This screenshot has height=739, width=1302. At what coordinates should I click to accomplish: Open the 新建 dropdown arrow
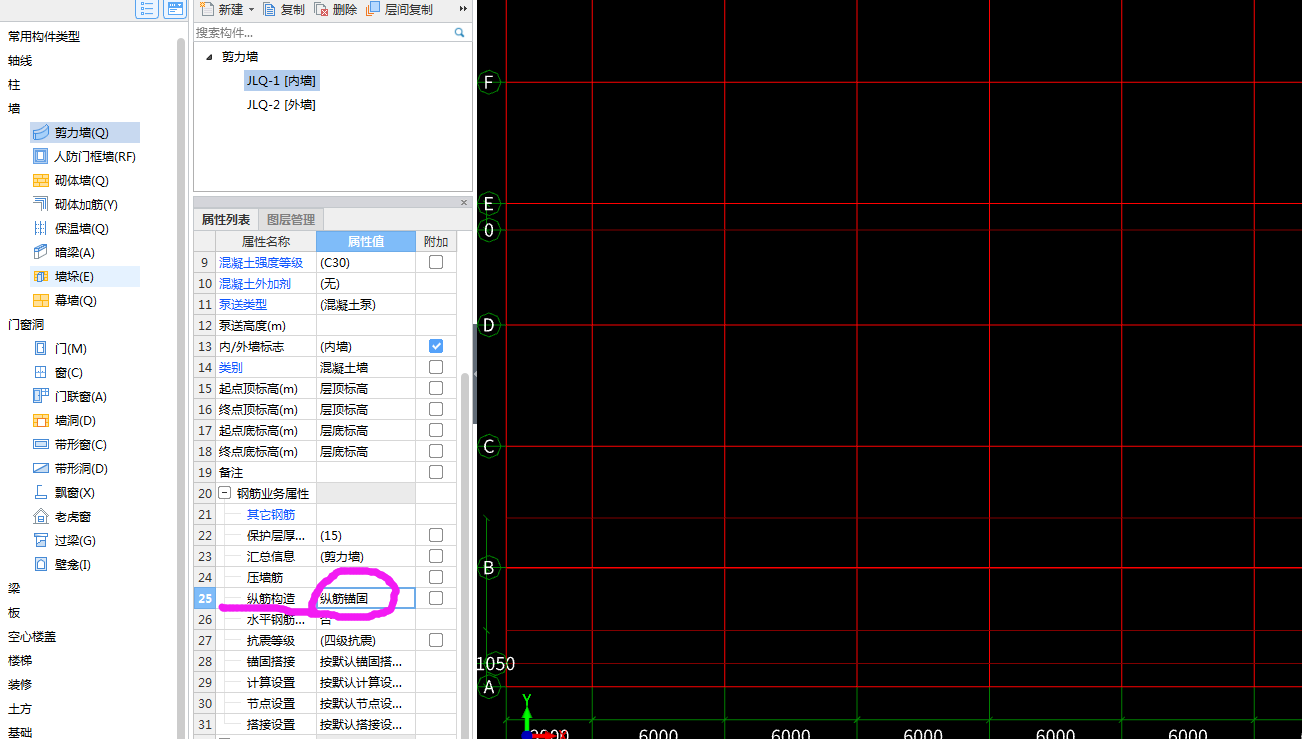pos(251,9)
